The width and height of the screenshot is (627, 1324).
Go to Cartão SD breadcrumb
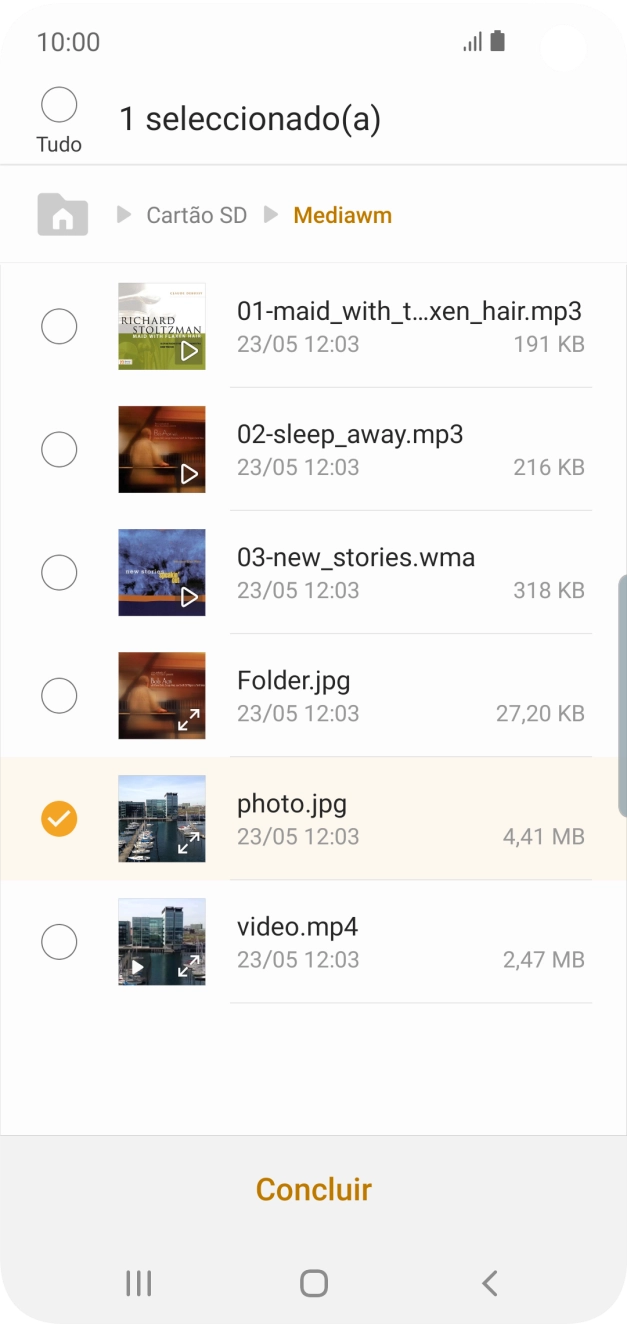[196, 215]
